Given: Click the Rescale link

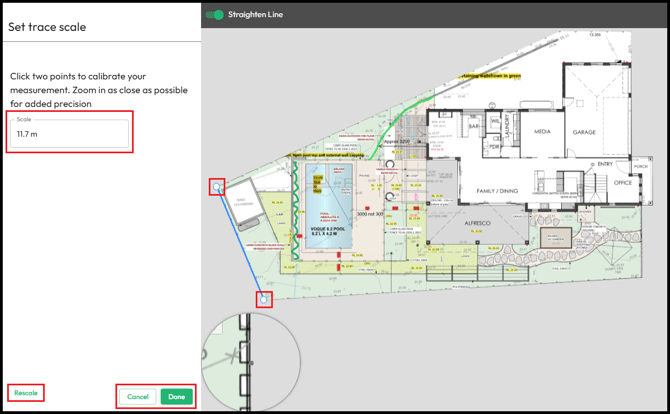Looking at the screenshot, I should 26,393.
